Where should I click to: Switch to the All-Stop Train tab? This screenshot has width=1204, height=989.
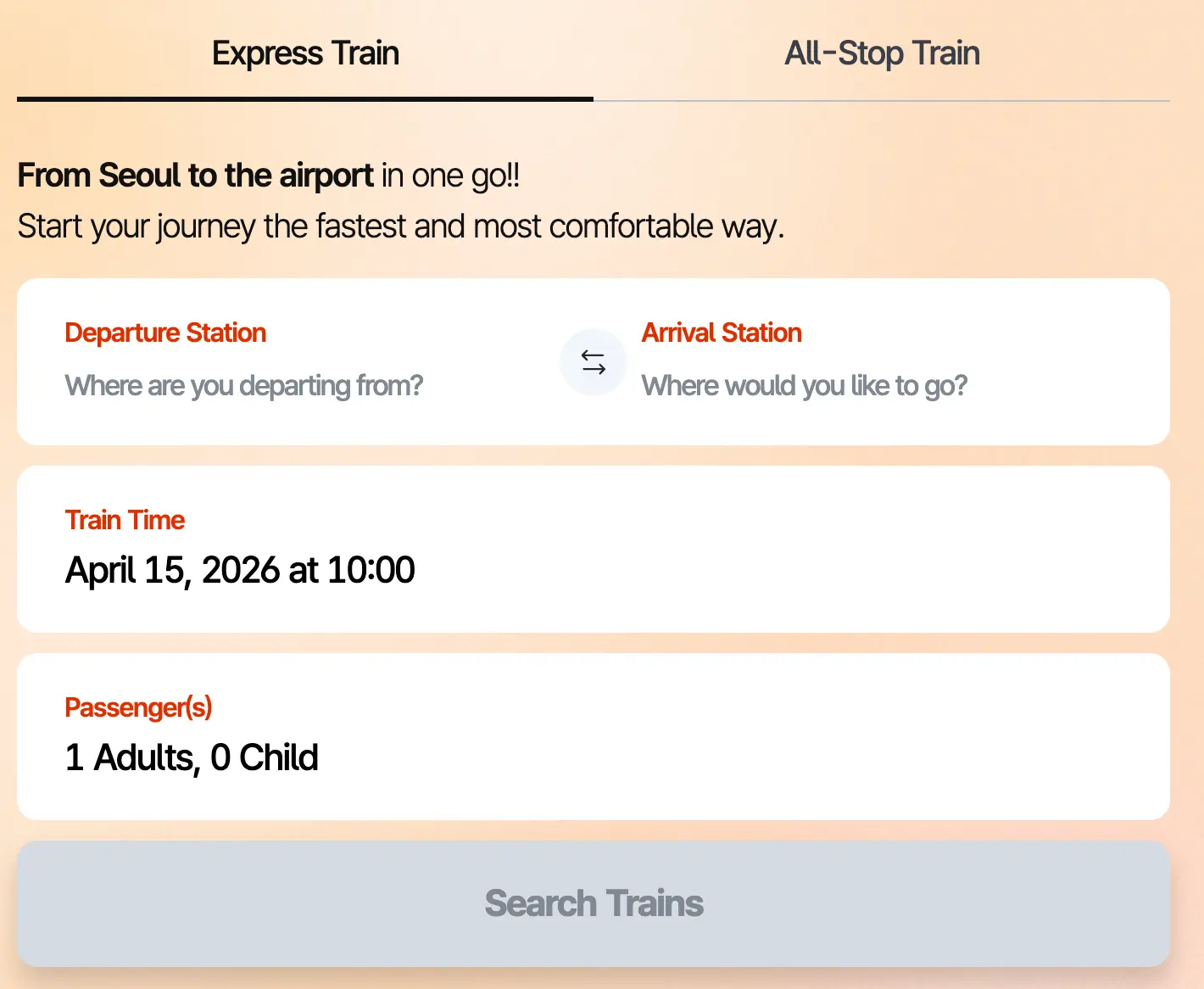click(x=882, y=53)
